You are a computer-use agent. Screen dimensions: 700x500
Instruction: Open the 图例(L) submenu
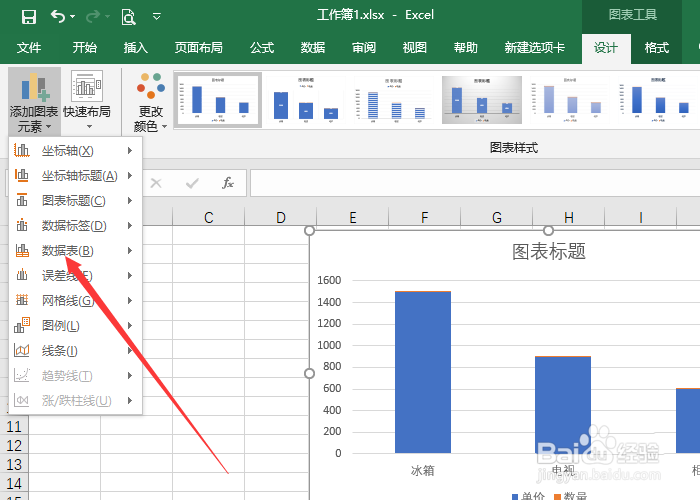coord(75,326)
